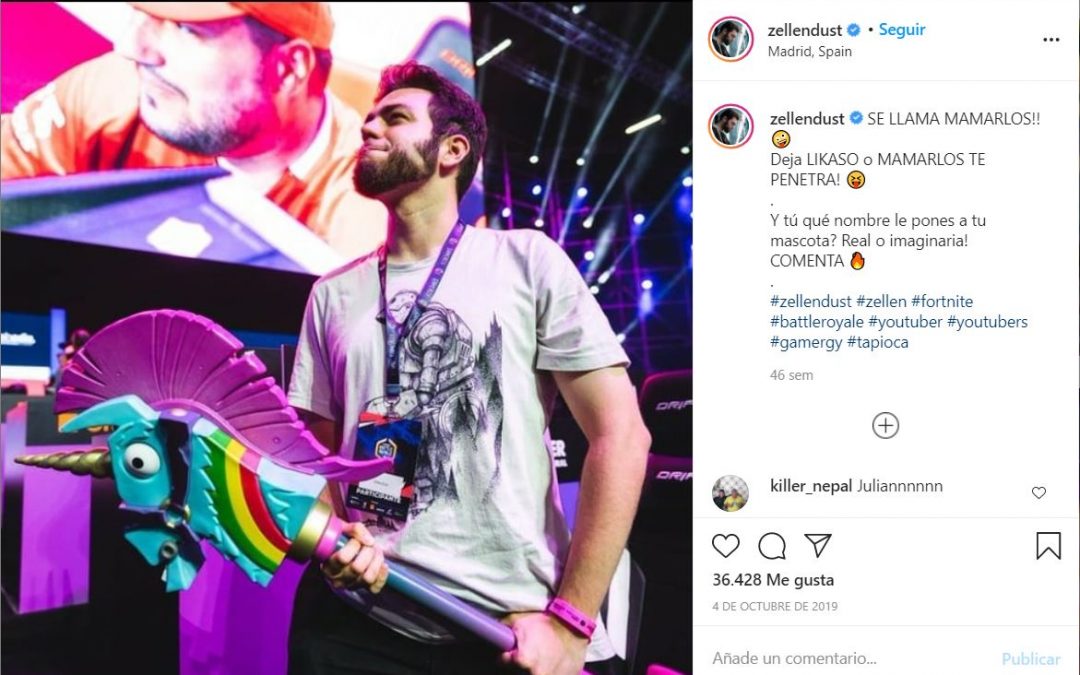
Task: Share the post via paper plane icon
Action: click(818, 545)
